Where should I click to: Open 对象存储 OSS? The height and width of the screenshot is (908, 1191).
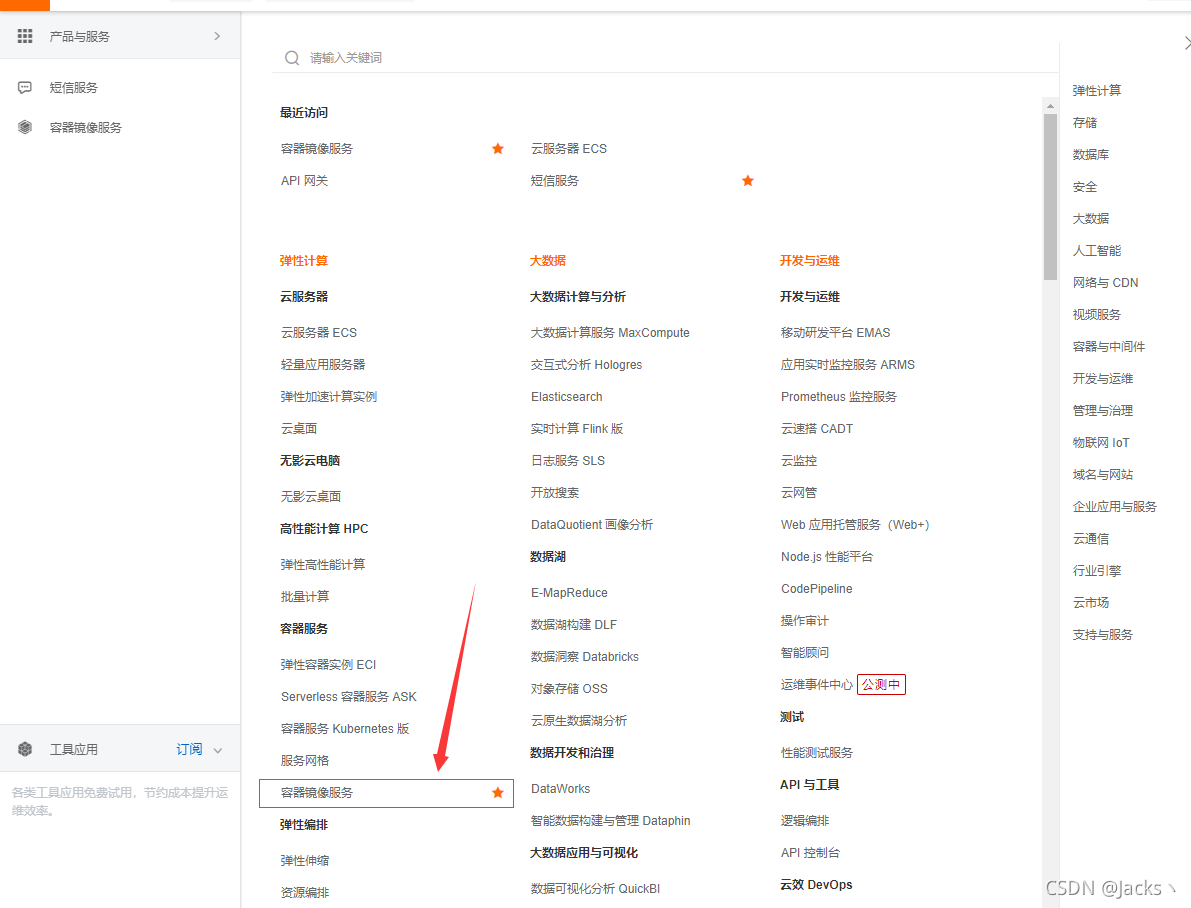569,688
